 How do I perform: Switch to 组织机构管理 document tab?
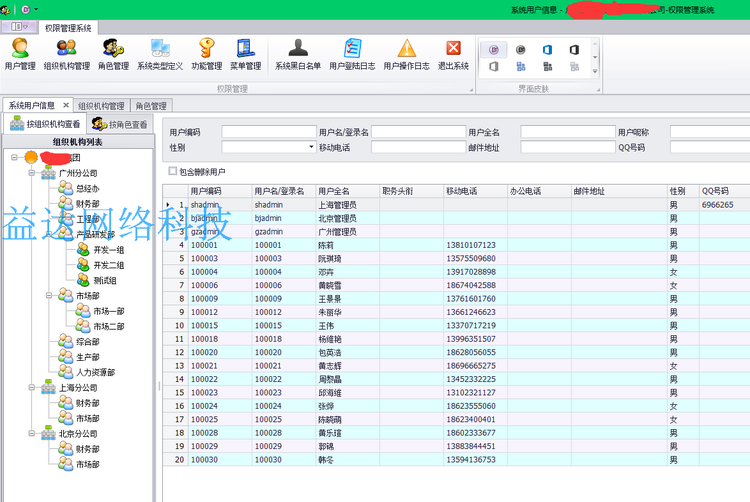point(101,106)
